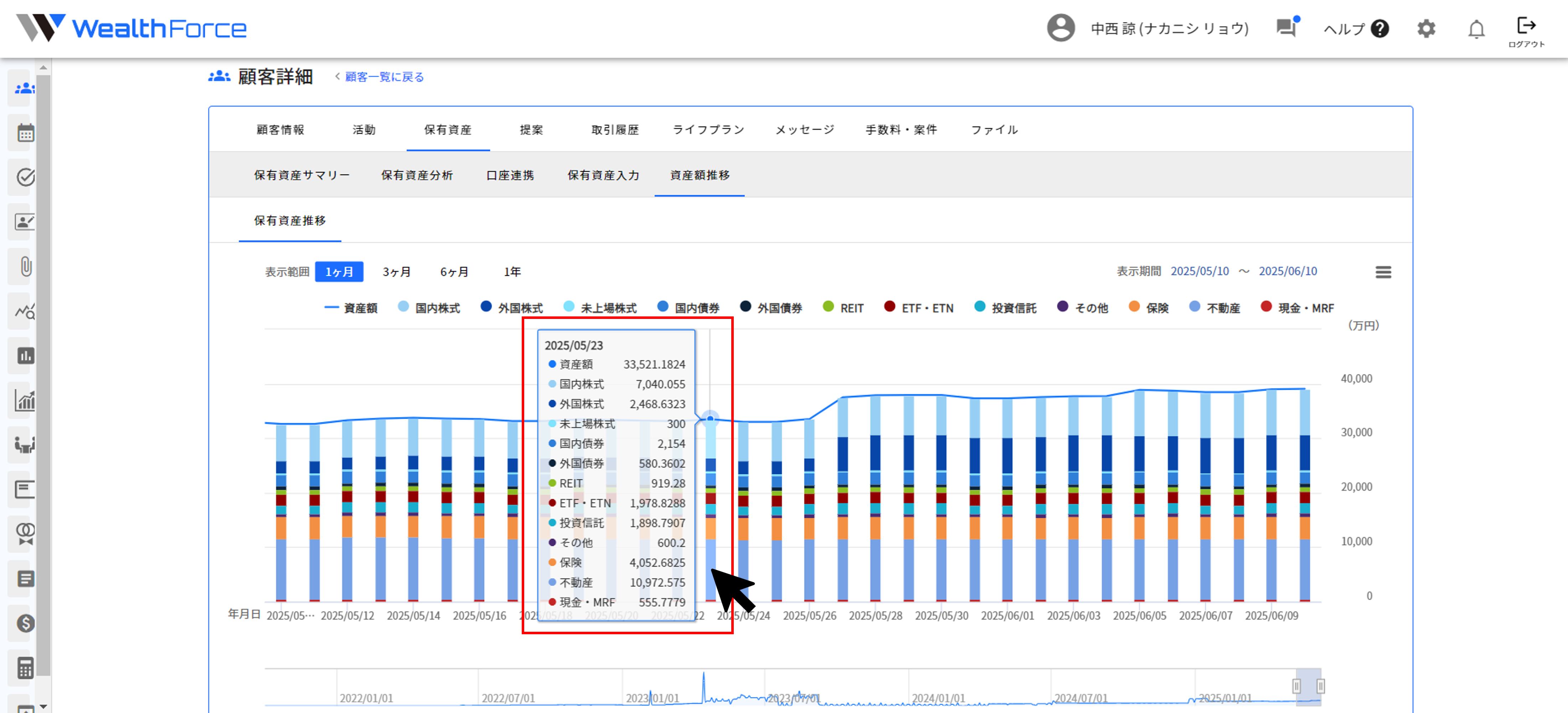This screenshot has width=1568, height=713.
Task: Toggle 国内債券 series in legend
Action: coord(688,308)
